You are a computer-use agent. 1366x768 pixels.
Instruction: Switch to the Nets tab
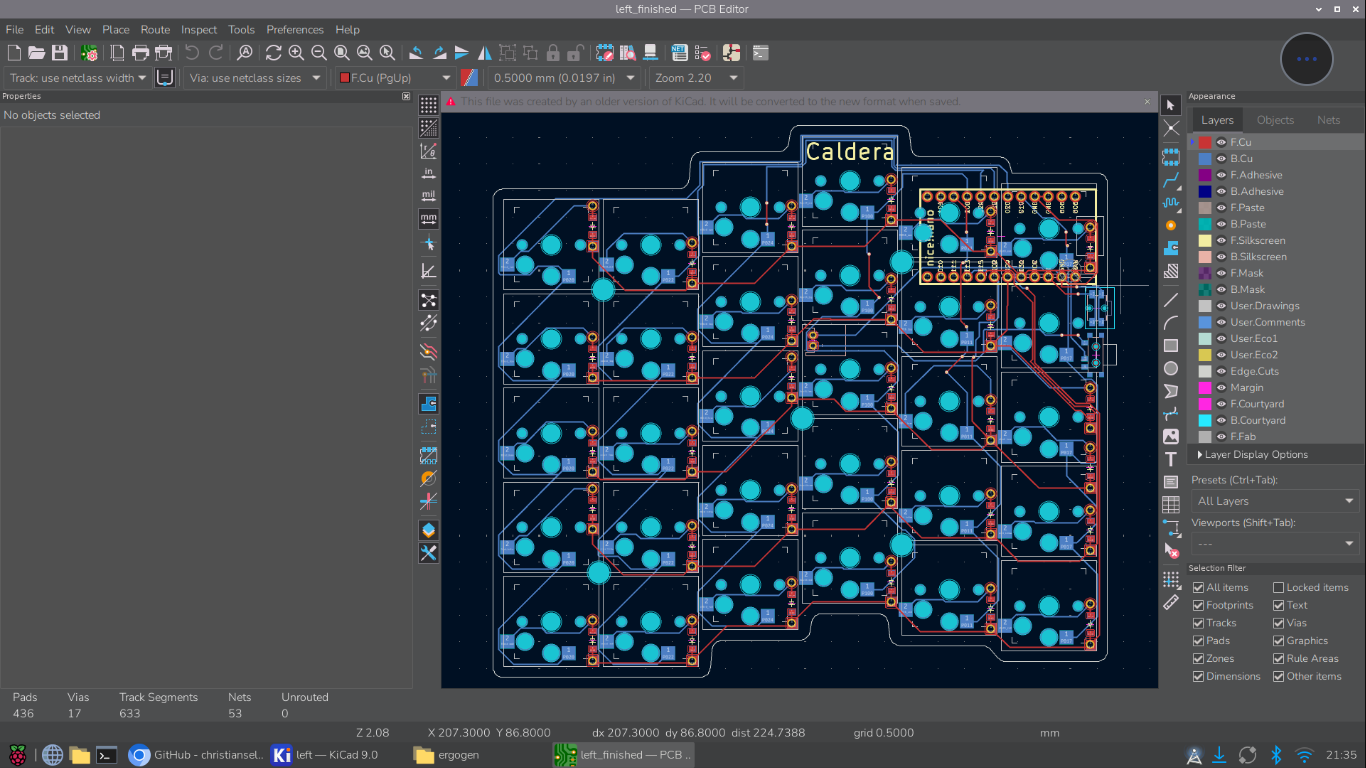(1328, 120)
